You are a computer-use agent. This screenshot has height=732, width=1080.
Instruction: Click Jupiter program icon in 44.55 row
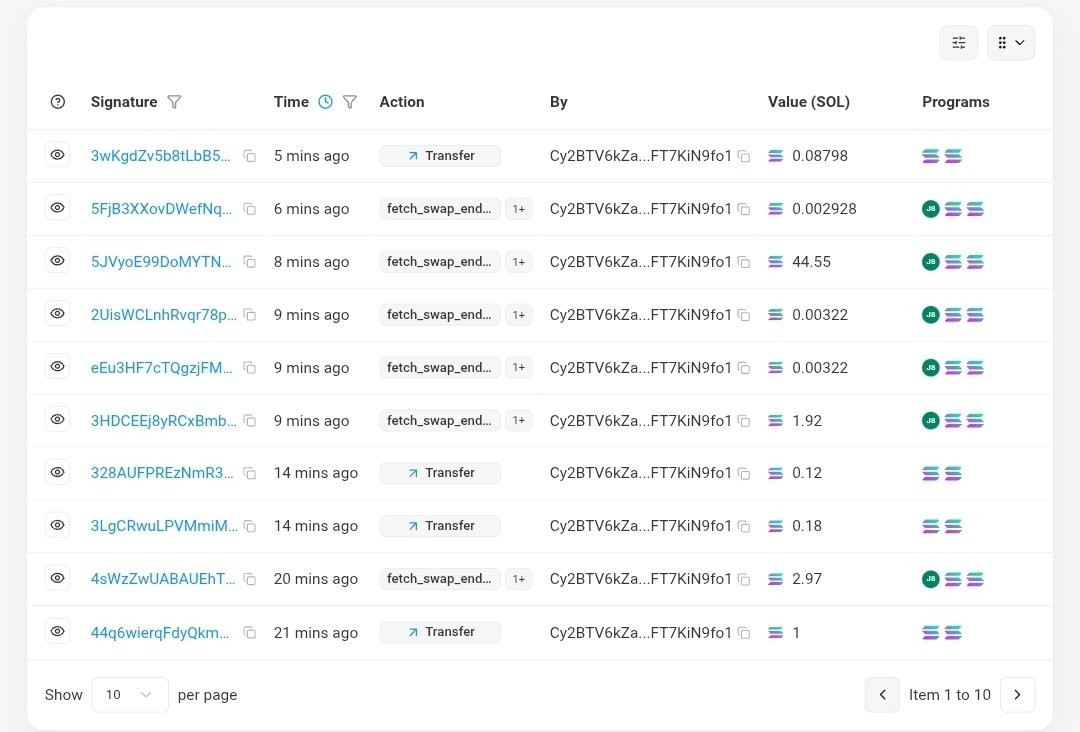[931, 262]
